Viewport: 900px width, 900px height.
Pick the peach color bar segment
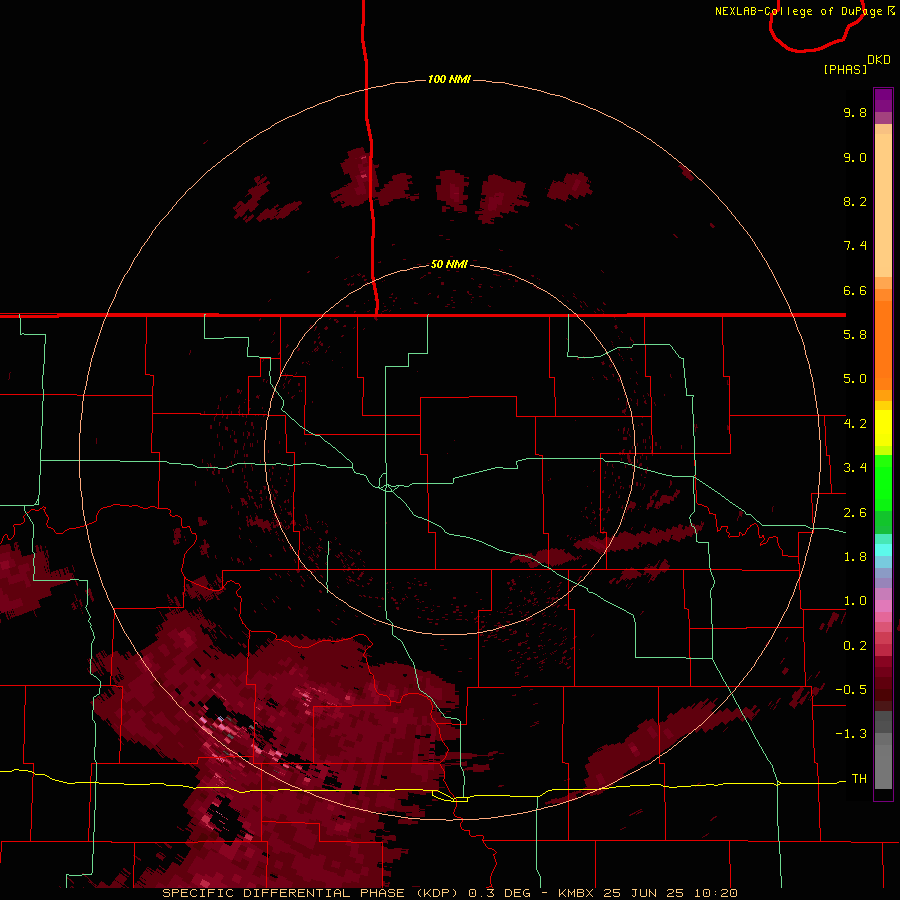pos(883,205)
